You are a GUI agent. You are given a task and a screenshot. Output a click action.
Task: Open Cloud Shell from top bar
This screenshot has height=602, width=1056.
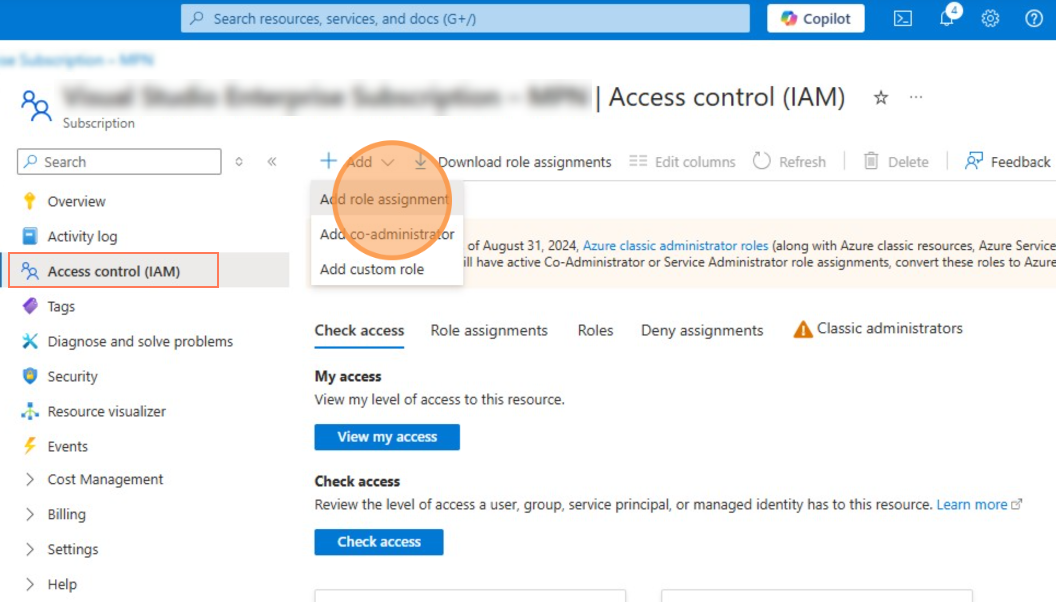click(903, 18)
